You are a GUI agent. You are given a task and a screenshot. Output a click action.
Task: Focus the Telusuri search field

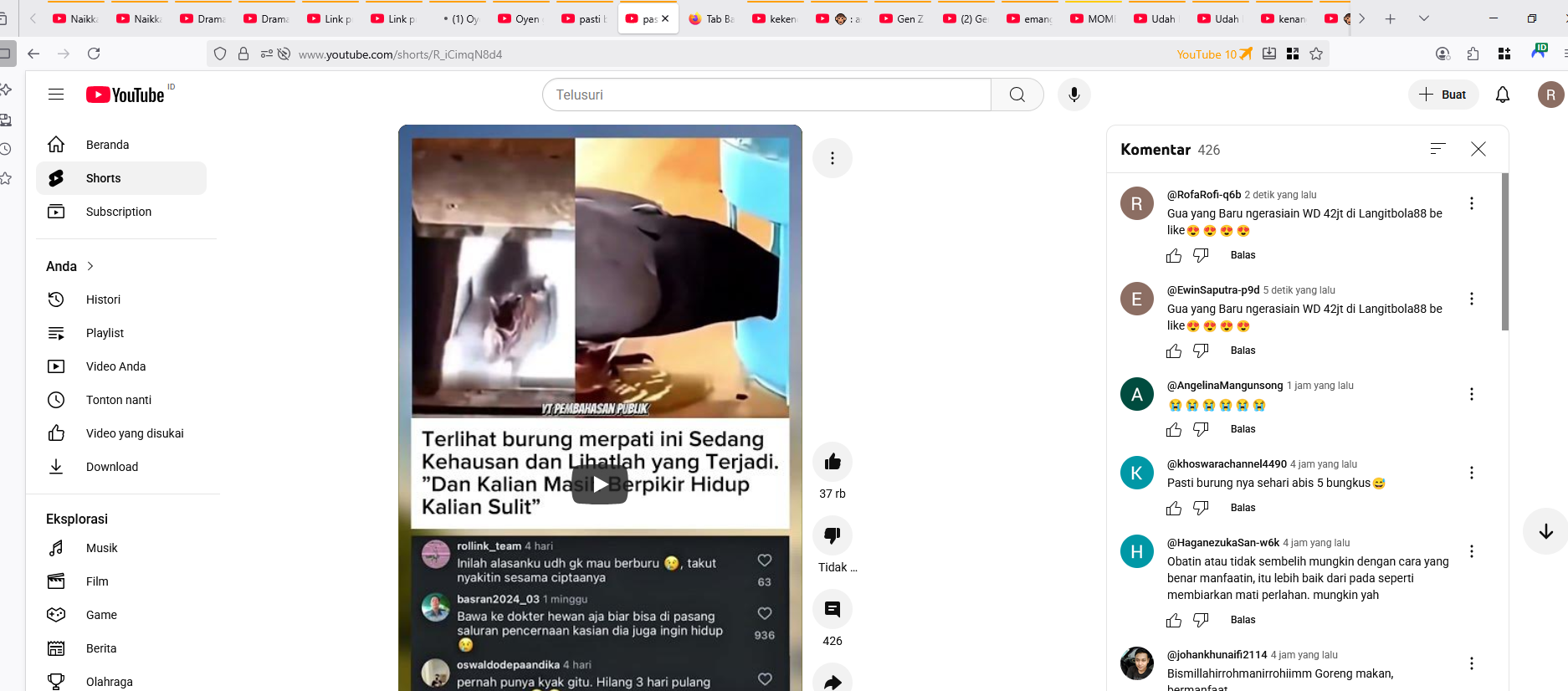point(766,95)
